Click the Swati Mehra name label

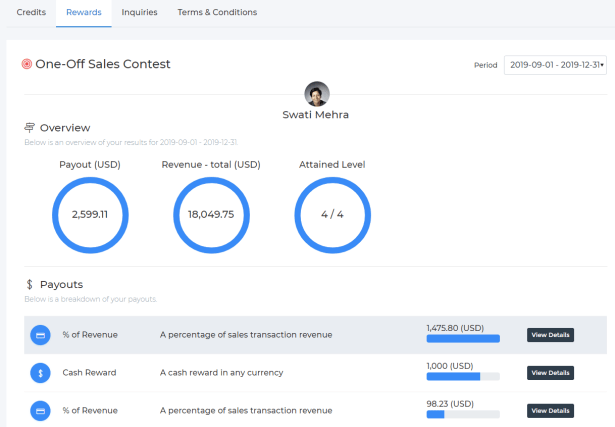(316, 115)
